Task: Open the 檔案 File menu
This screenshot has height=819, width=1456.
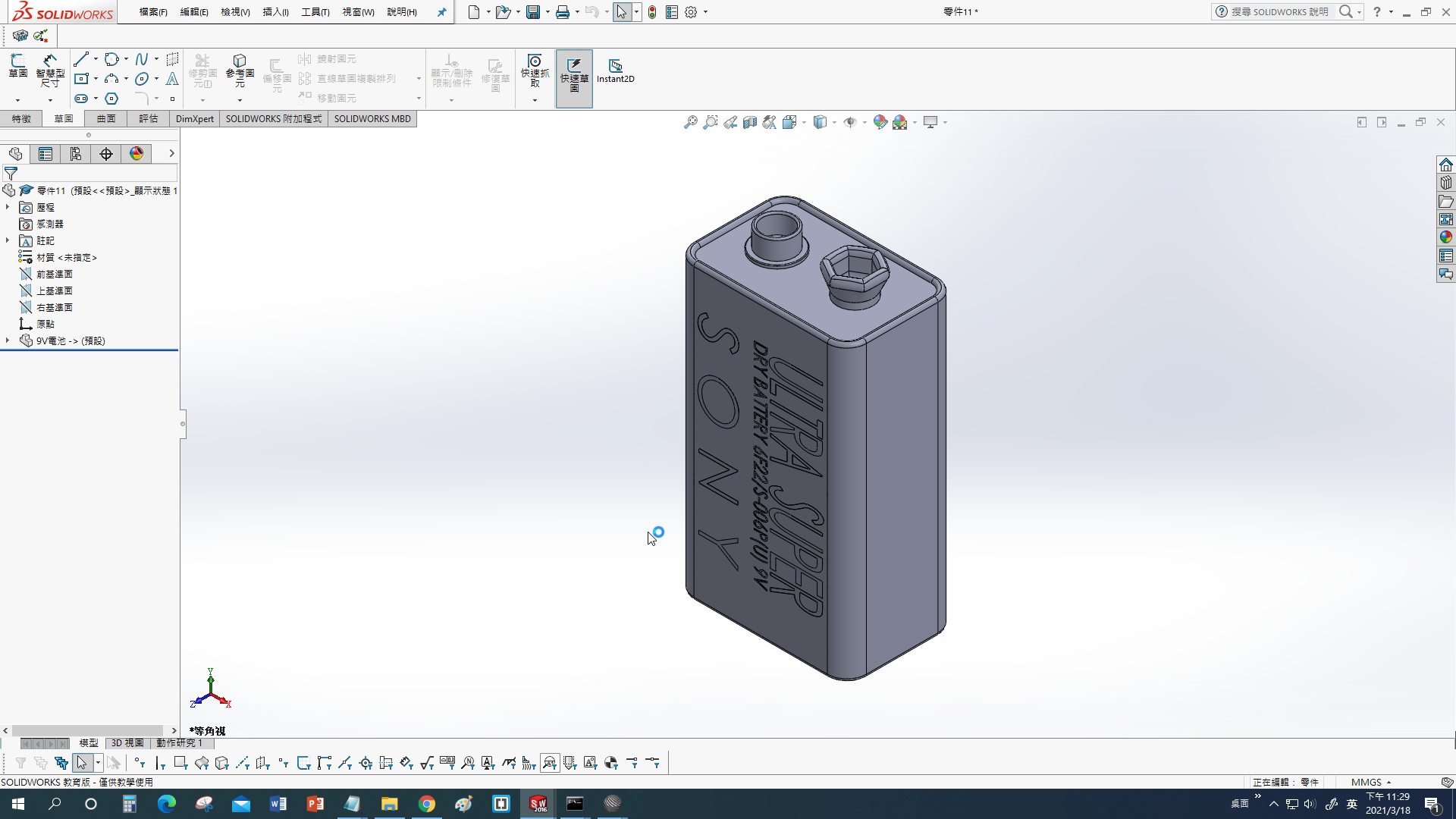Action: tap(153, 12)
